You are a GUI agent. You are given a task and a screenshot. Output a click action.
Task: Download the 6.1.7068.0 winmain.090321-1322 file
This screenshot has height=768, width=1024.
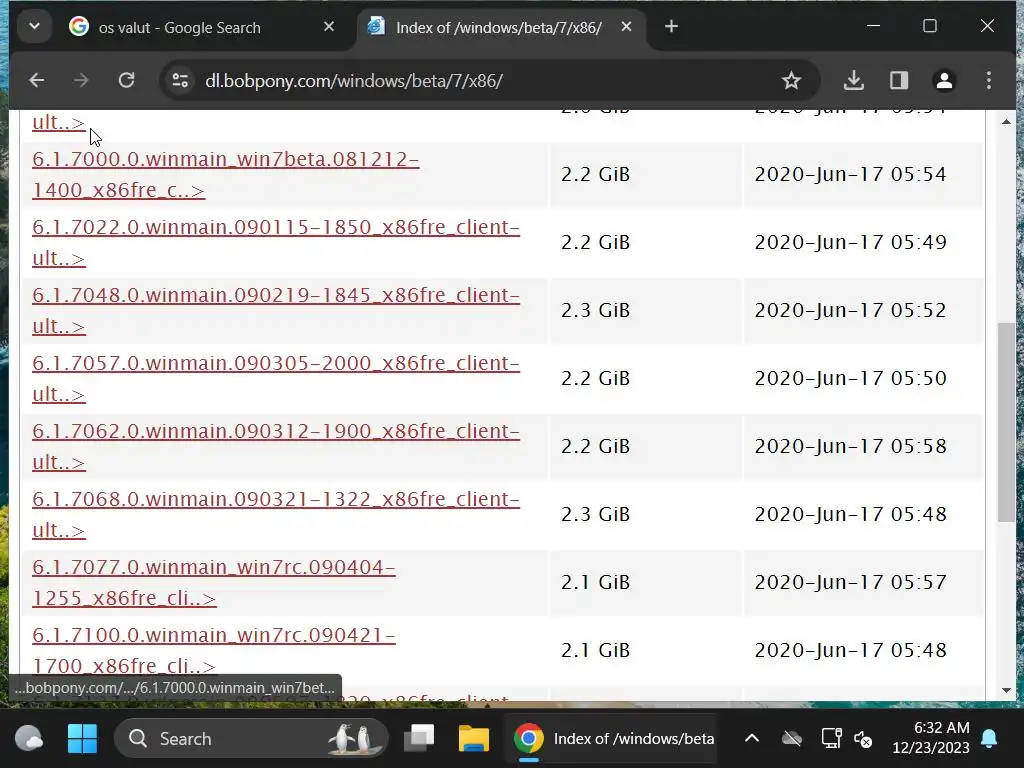(276, 514)
